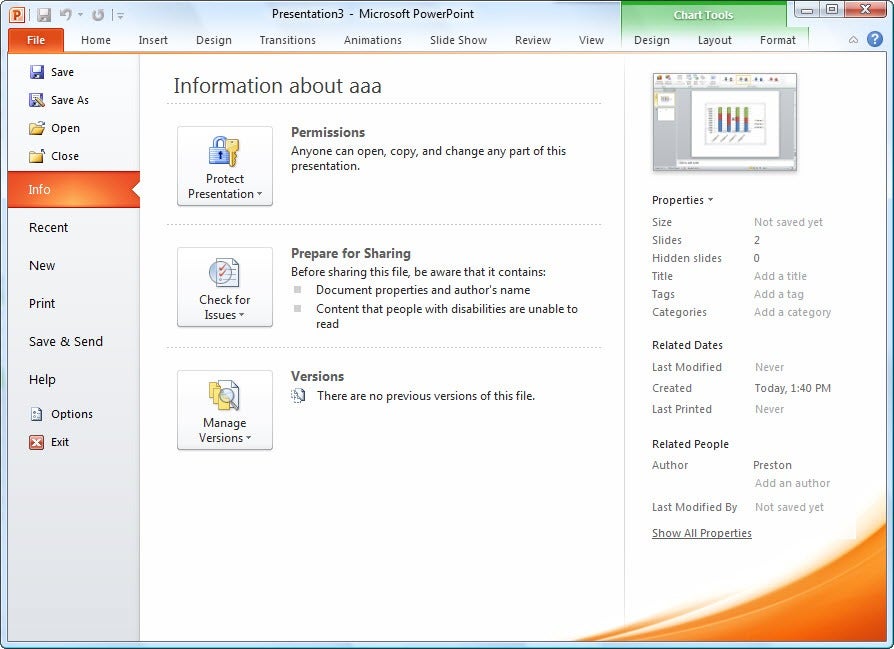This screenshot has height=649, width=894.
Task: Click the Created date Today, 1:40 PM
Action: pyautogui.click(x=793, y=388)
